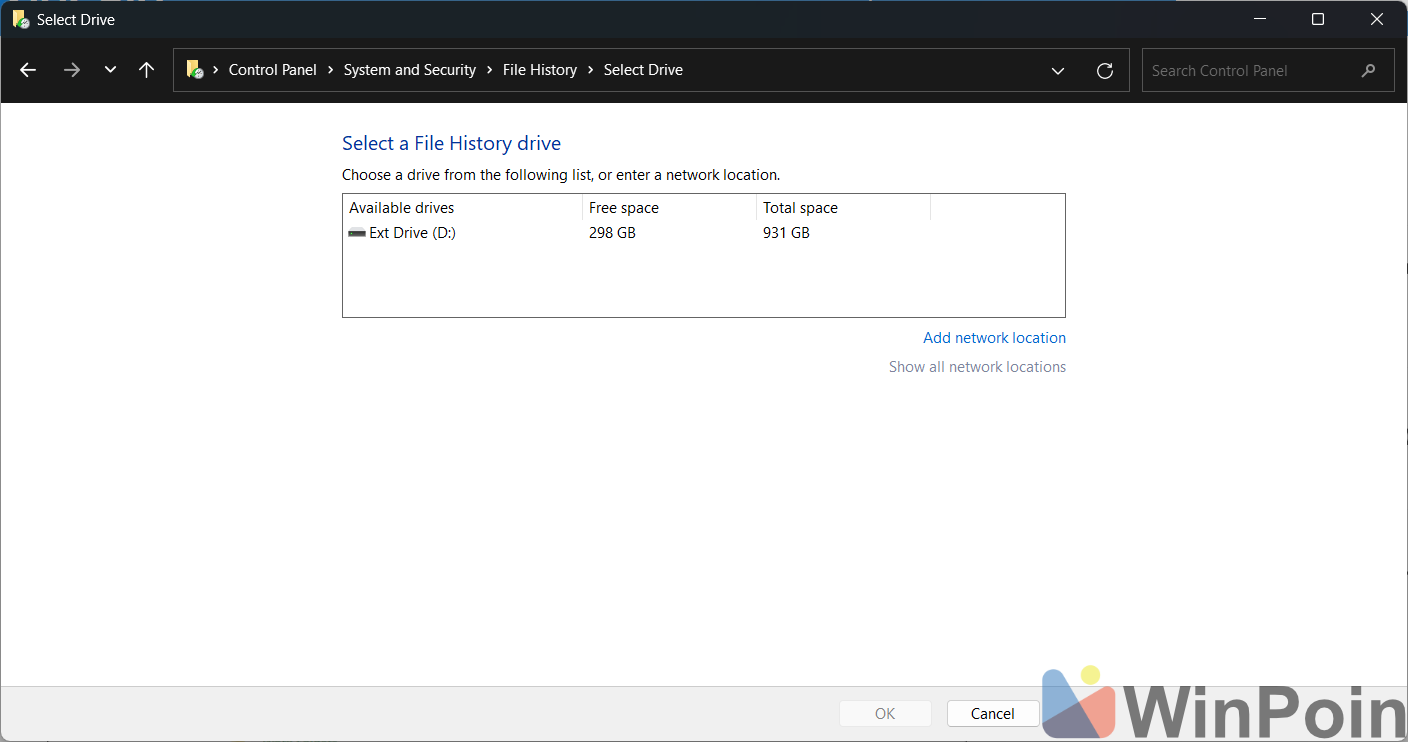Image resolution: width=1408 pixels, height=742 pixels.
Task: Sort by the Total space column
Action: [844, 208]
